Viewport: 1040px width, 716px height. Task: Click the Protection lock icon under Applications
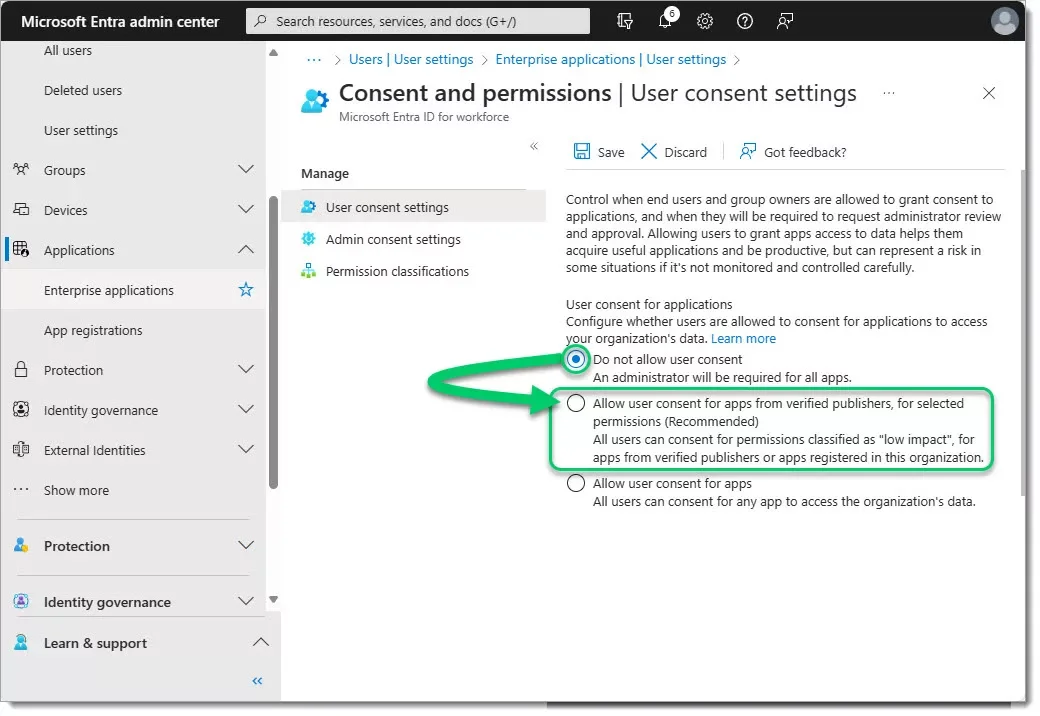coord(21,369)
